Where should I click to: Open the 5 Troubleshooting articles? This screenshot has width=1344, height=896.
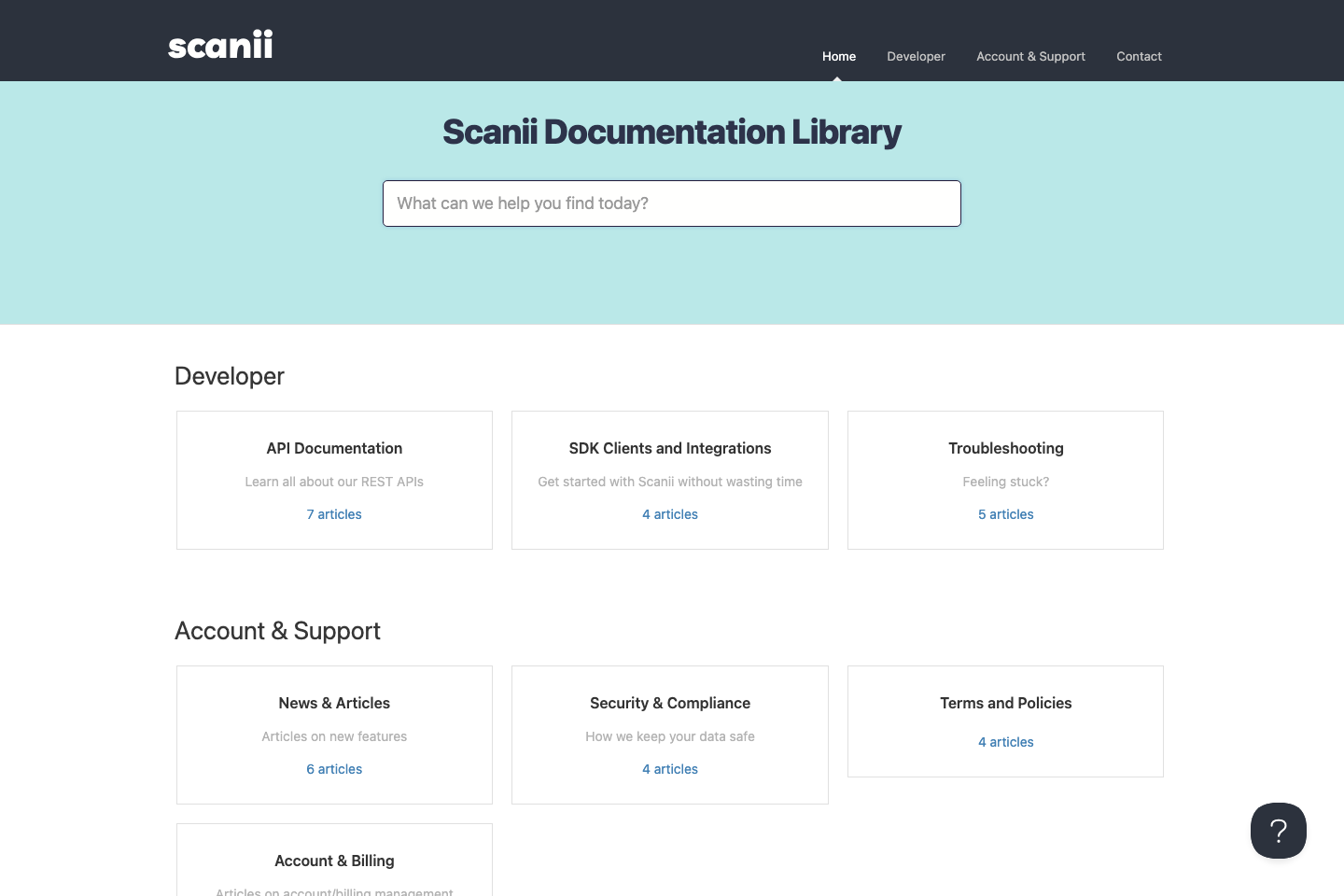[1005, 514]
